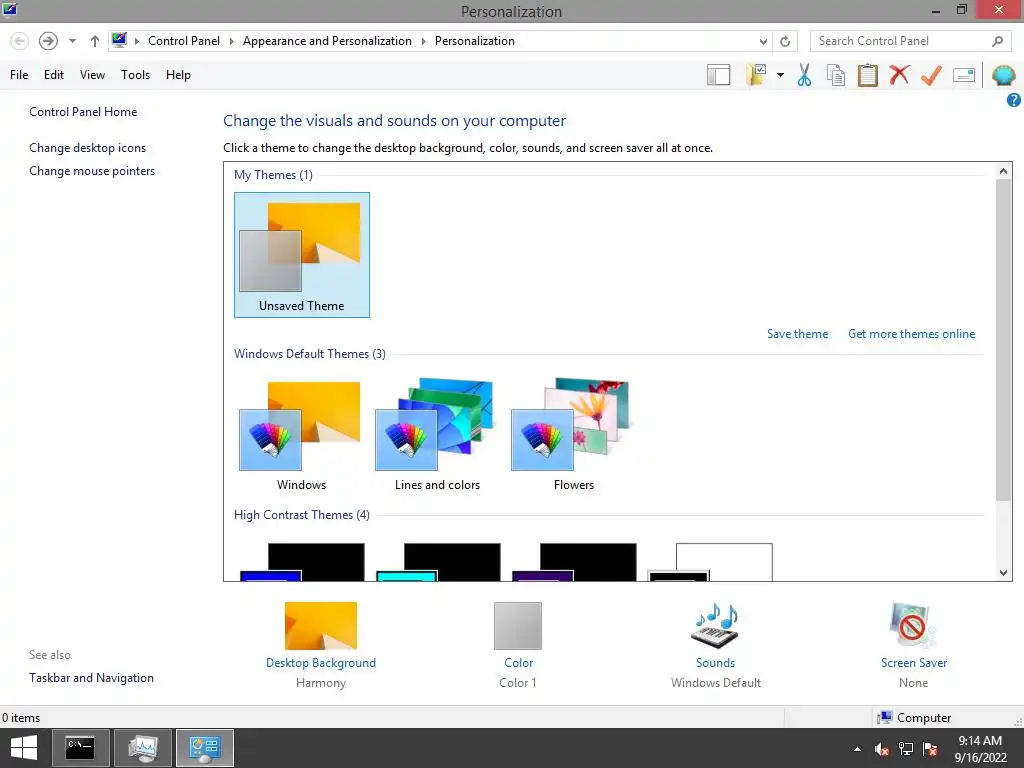Image resolution: width=1024 pixels, height=768 pixels.
Task: Select the Flowers theme
Action: click(x=573, y=436)
